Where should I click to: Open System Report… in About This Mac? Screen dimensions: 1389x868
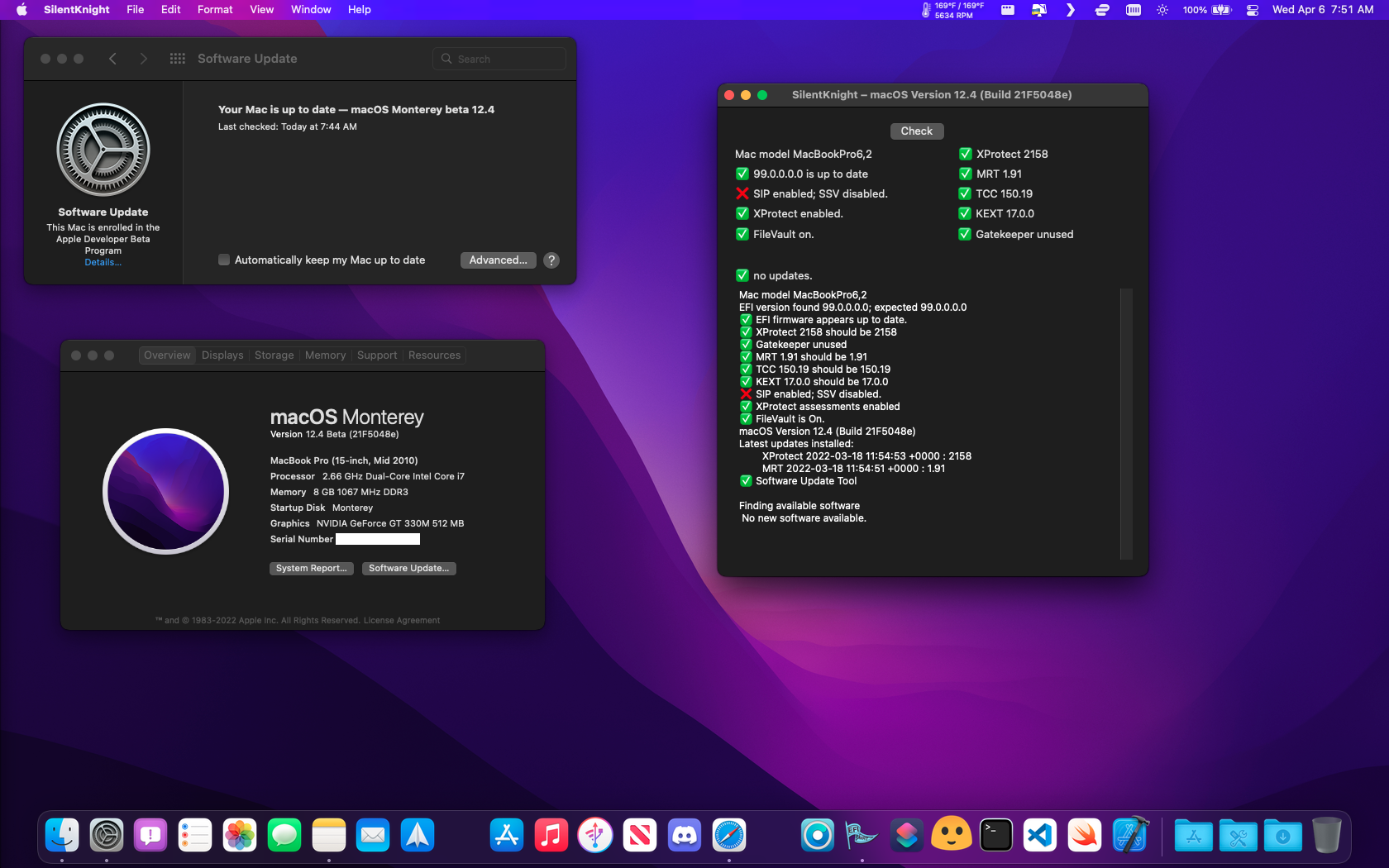click(x=312, y=569)
